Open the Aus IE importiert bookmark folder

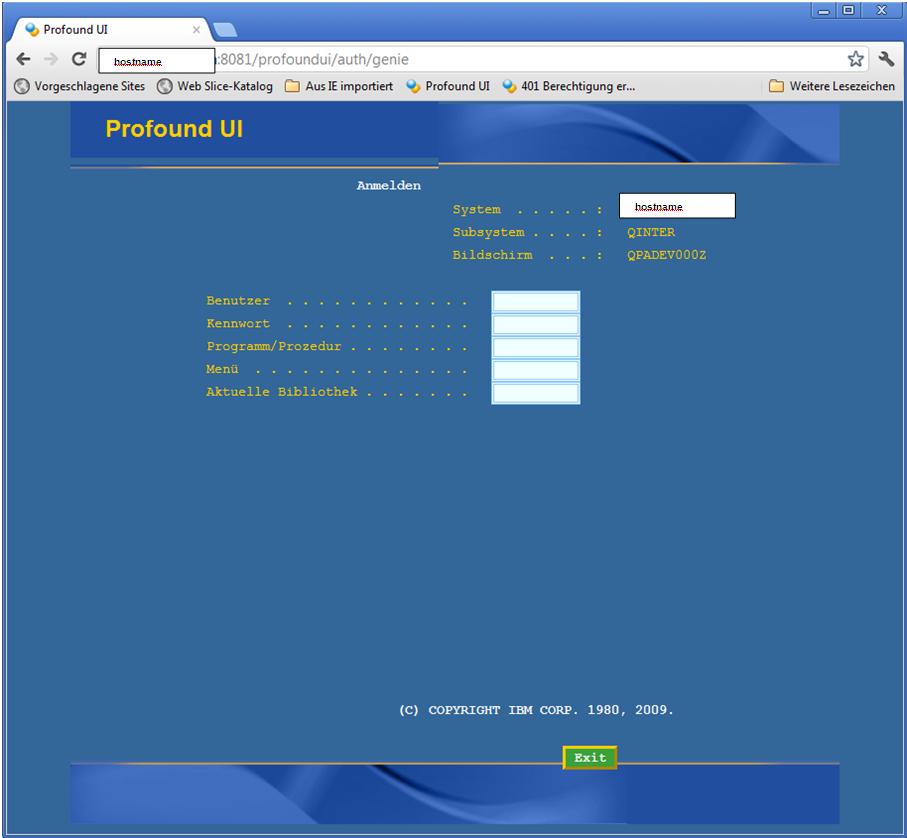coord(339,86)
